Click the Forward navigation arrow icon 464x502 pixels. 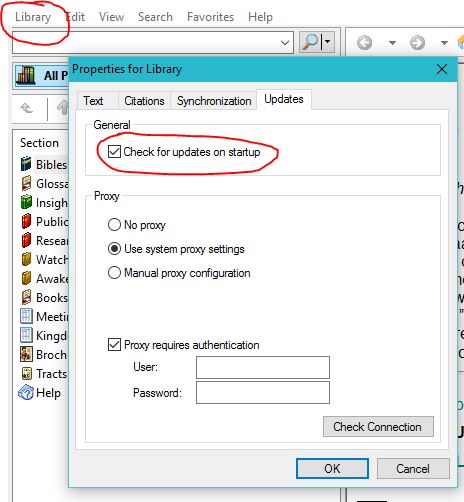[417, 43]
